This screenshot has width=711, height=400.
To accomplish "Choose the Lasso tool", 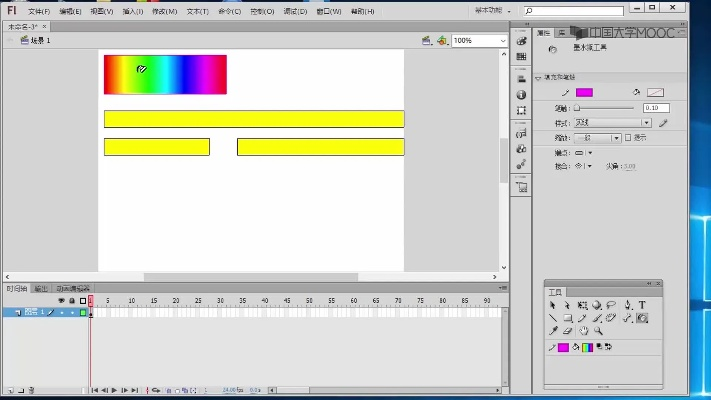I will 611,306.
